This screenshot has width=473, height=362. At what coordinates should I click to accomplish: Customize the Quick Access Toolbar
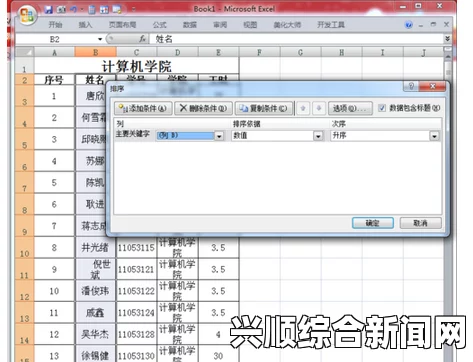[x=133, y=10]
